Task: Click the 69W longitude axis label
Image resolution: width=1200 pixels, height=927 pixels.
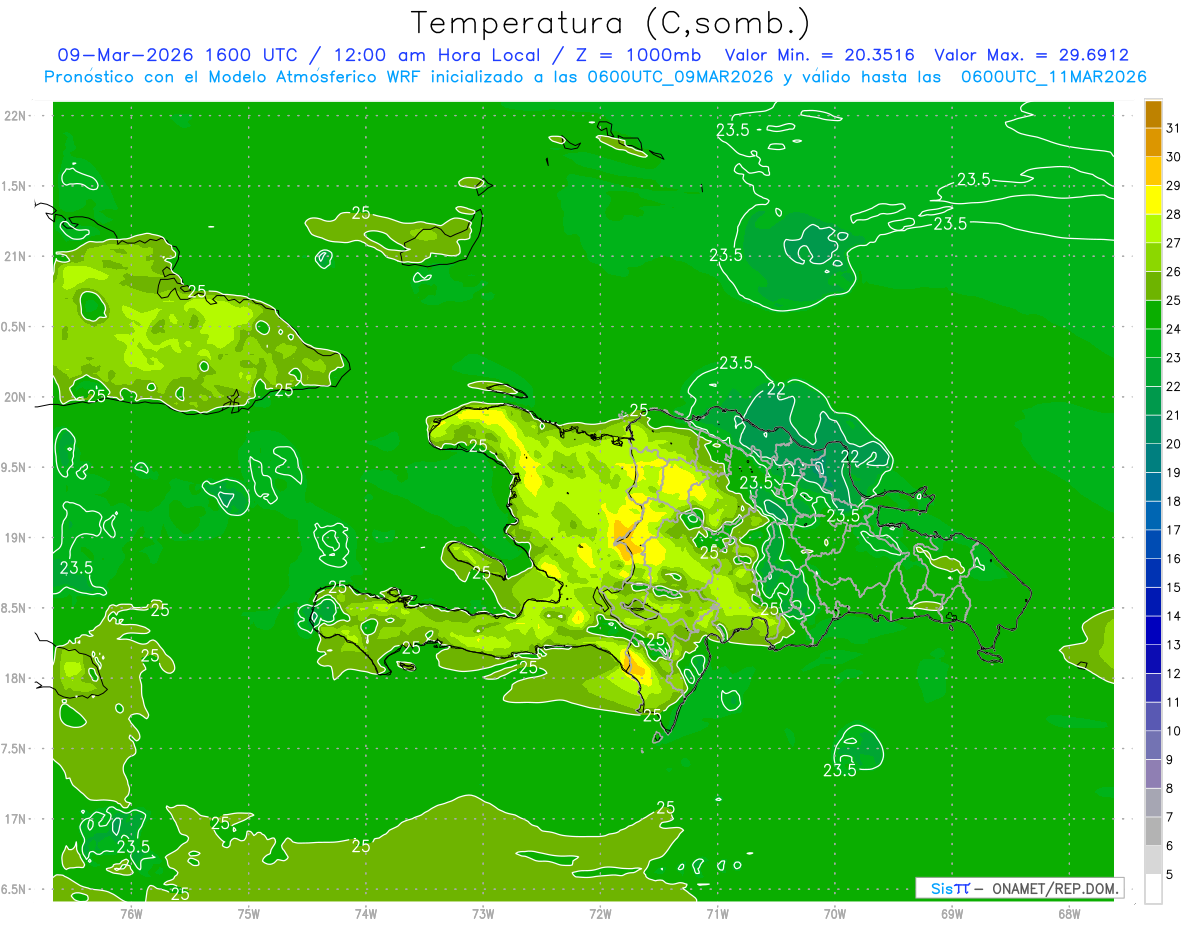Action: click(x=952, y=913)
